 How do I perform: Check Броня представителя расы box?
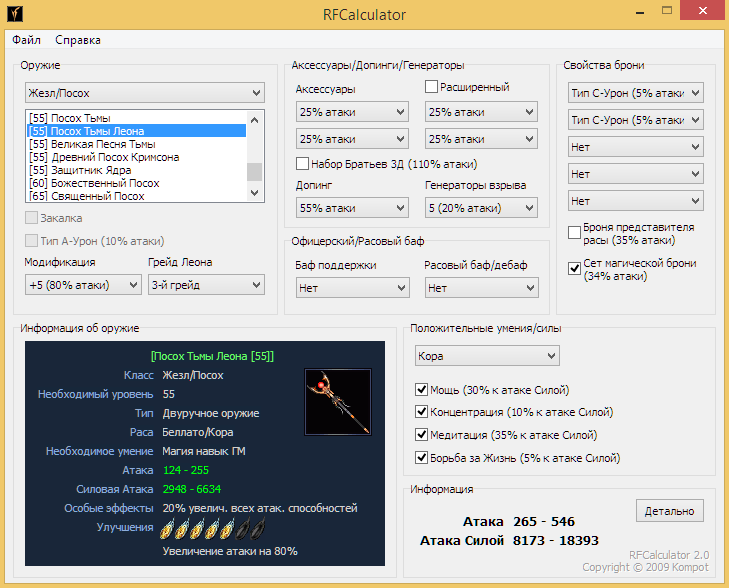pos(574,232)
